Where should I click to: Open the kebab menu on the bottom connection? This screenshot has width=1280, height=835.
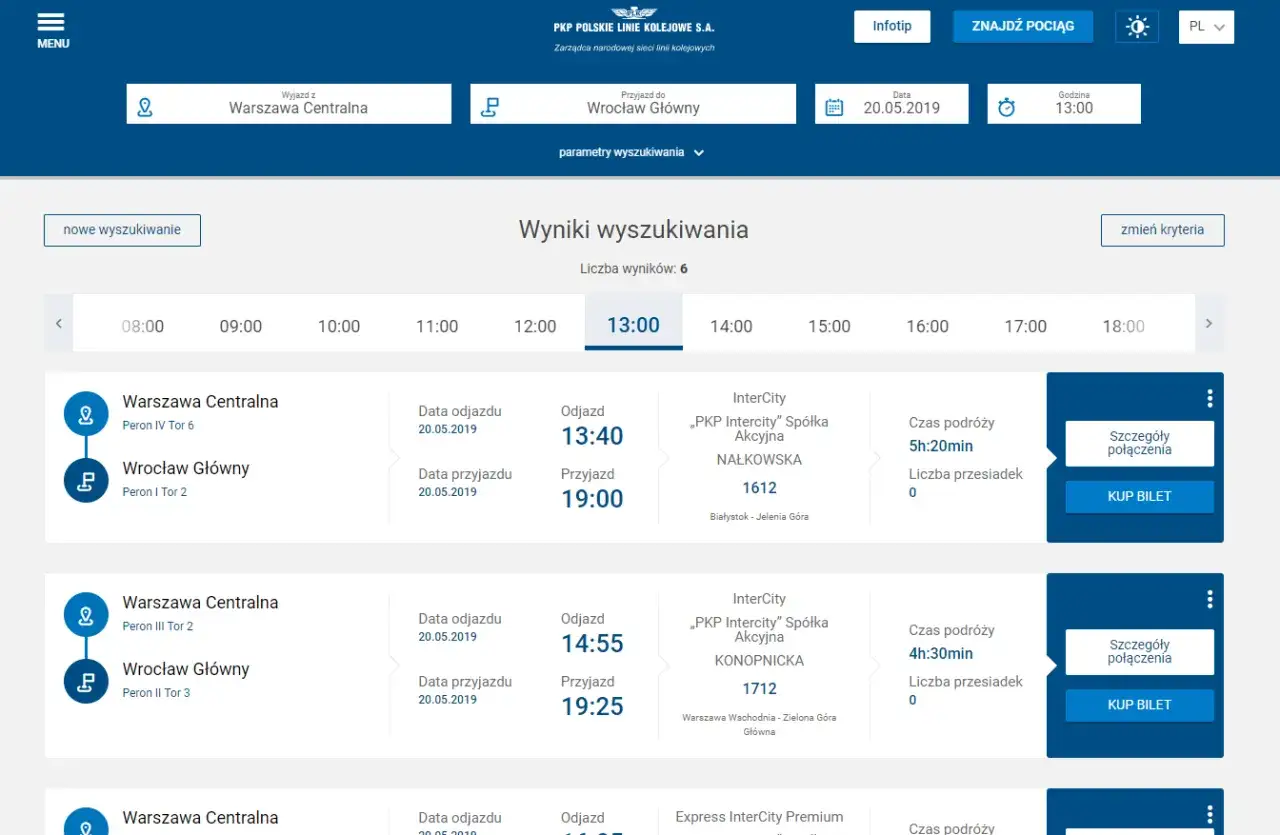(x=1208, y=812)
